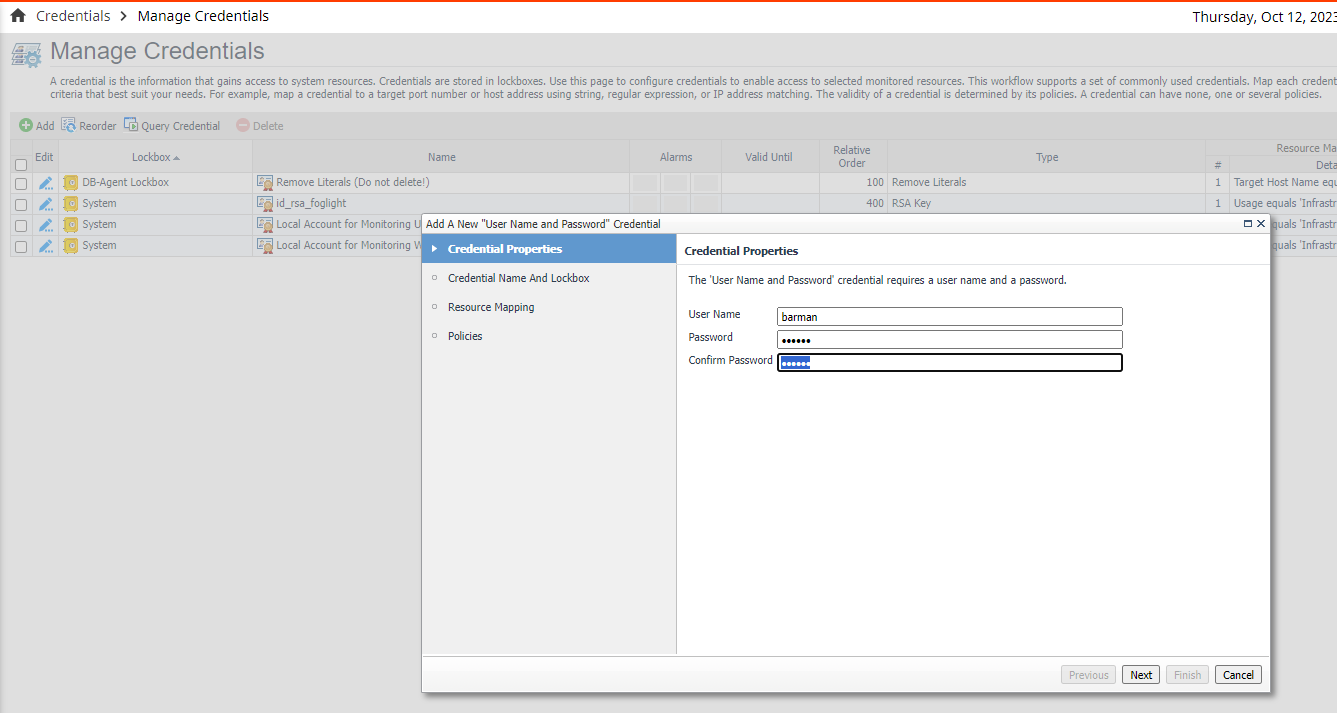Select the Credential Properties wizard step

pyautogui.click(x=549, y=249)
